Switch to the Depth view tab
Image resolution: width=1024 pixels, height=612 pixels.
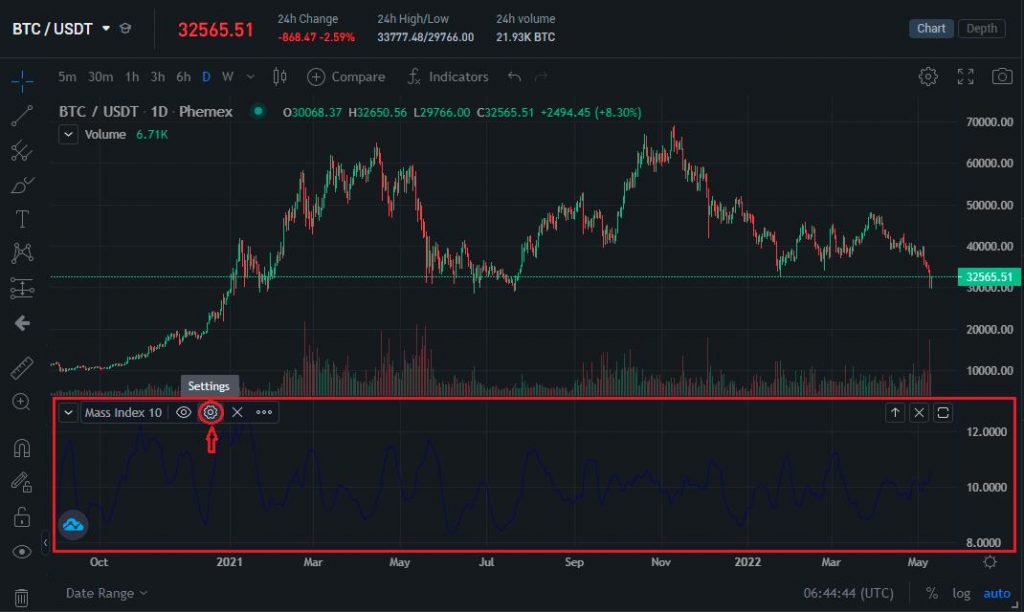[x=981, y=28]
